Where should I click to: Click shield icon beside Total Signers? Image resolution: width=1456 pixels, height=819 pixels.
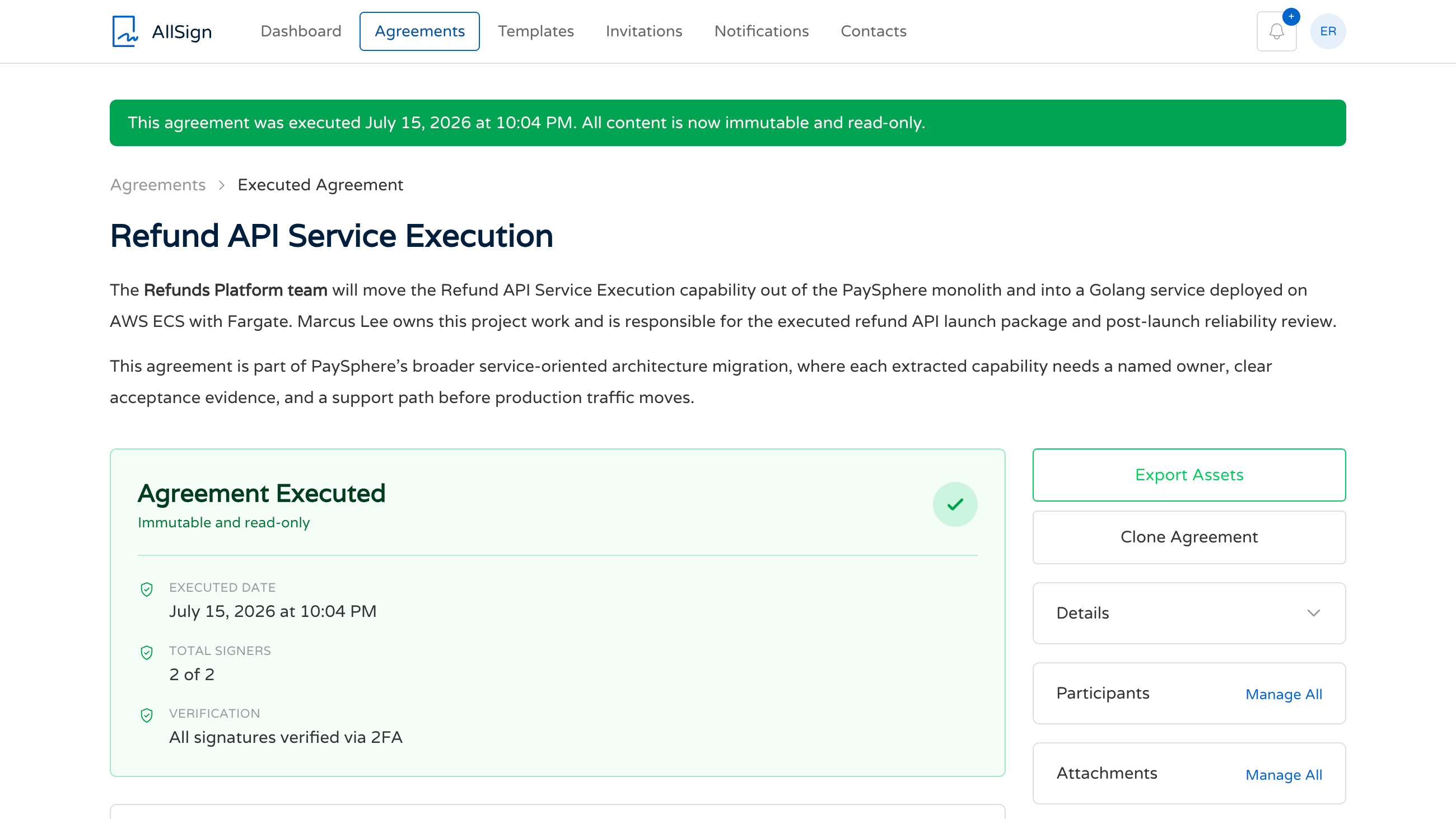146,653
